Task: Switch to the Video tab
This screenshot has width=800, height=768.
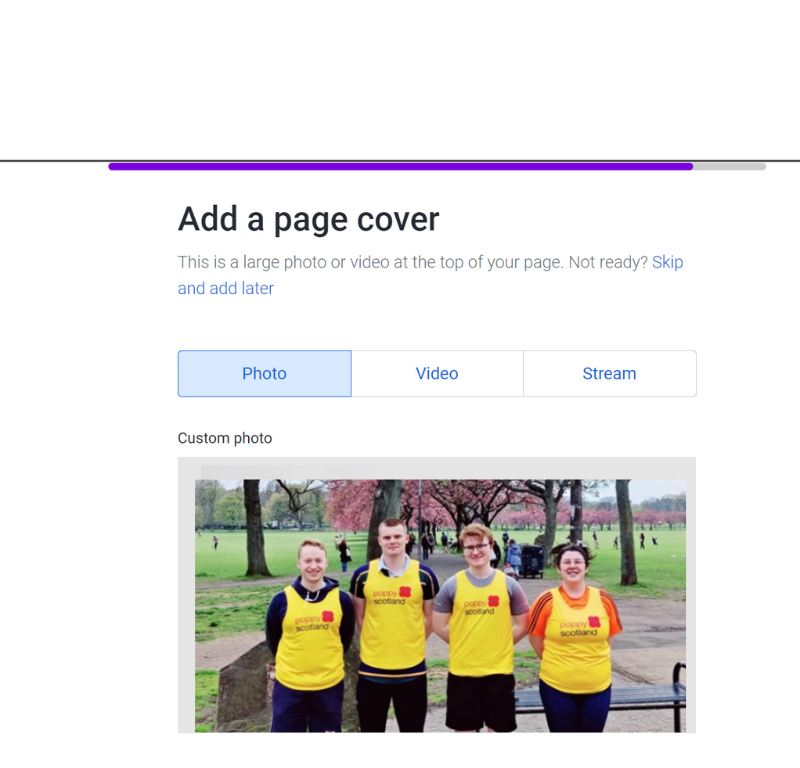Action: pyautogui.click(x=437, y=374)
